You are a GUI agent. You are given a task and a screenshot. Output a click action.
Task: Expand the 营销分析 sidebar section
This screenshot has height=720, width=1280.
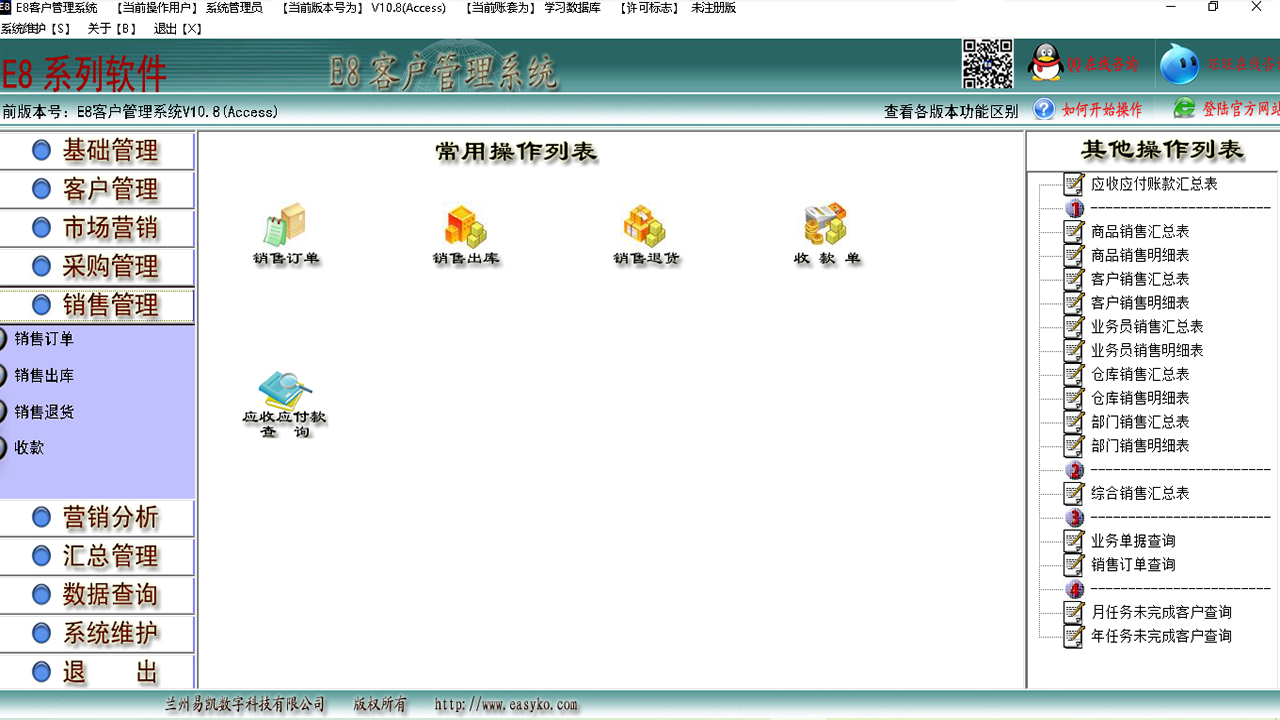coord(97,518)
